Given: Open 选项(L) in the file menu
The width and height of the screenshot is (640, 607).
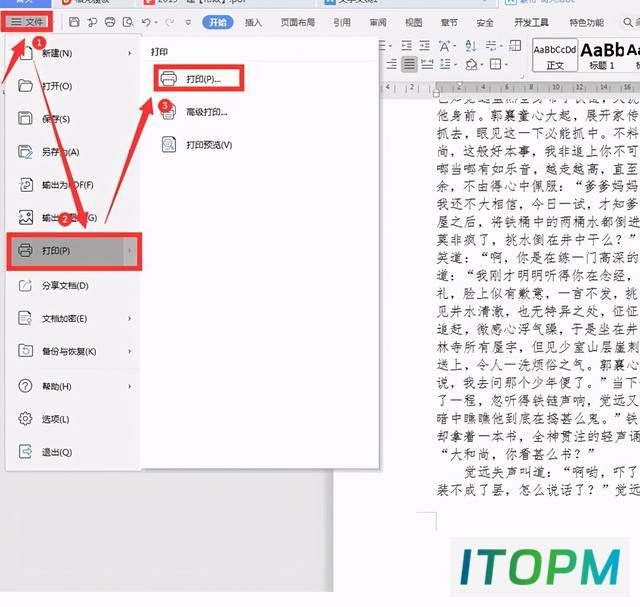Looking at the screenshot, I should pyautogui.click(x=73, y=419).
